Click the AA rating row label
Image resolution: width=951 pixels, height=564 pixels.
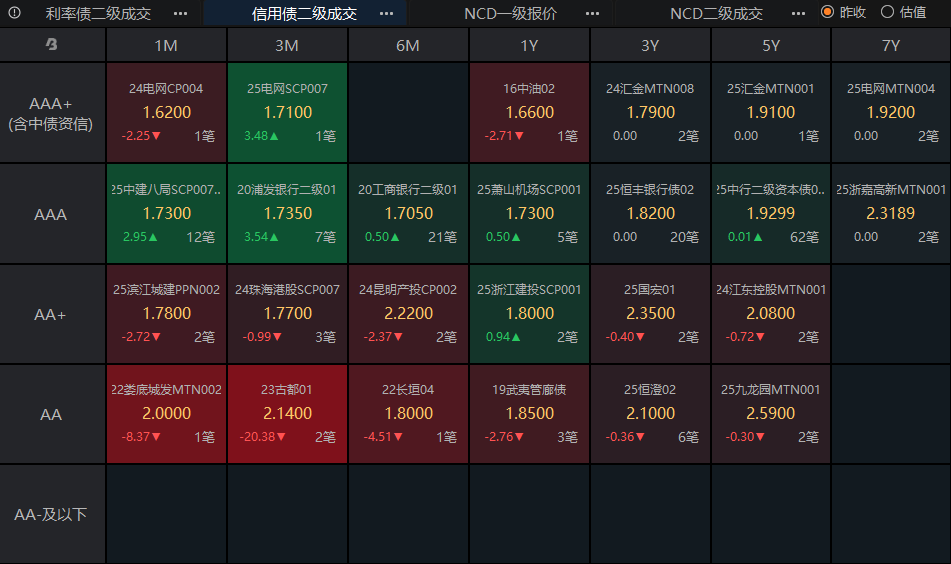(x=51, y=414)
